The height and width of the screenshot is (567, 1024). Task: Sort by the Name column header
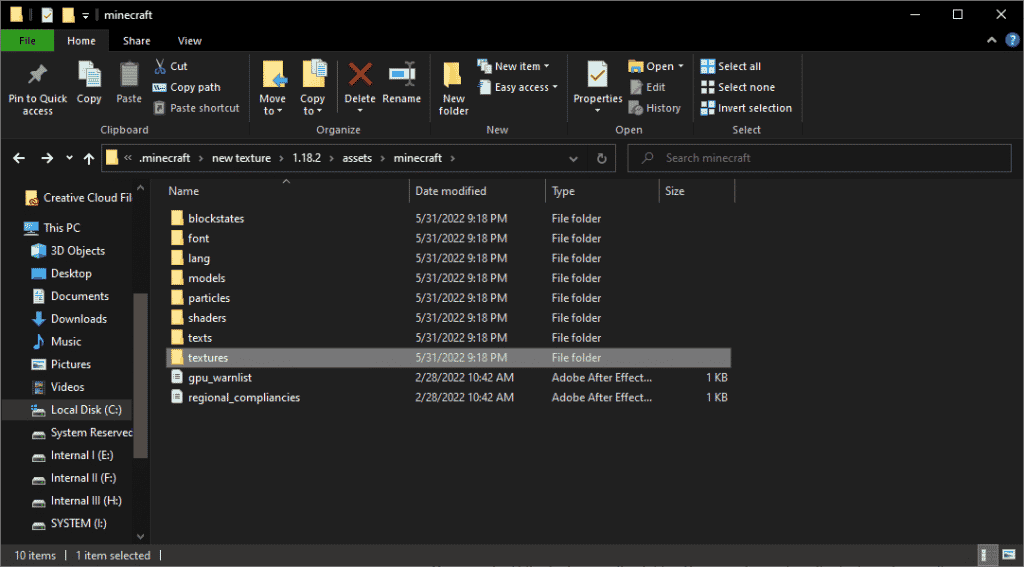point(286,191)
